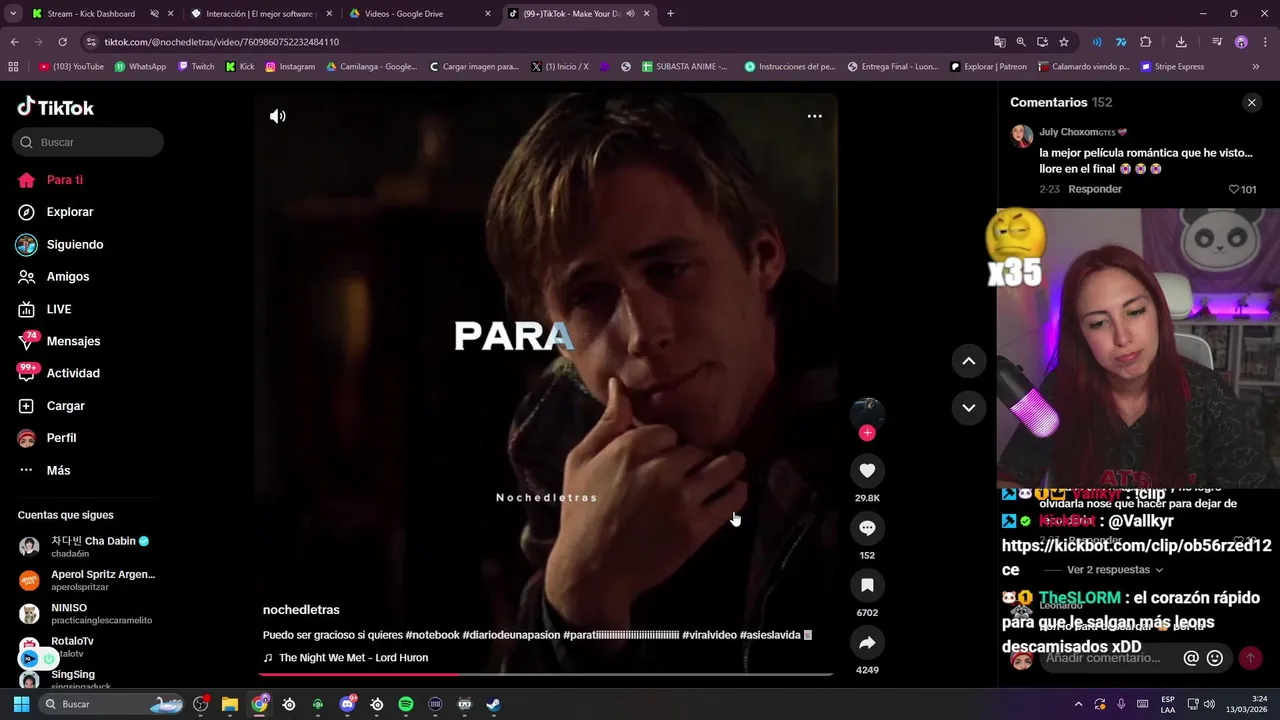Image resolution: width=1280 pixels, height=720 pixels.
Task: Like July Choxom's comment
Action: click(1242, 189)
